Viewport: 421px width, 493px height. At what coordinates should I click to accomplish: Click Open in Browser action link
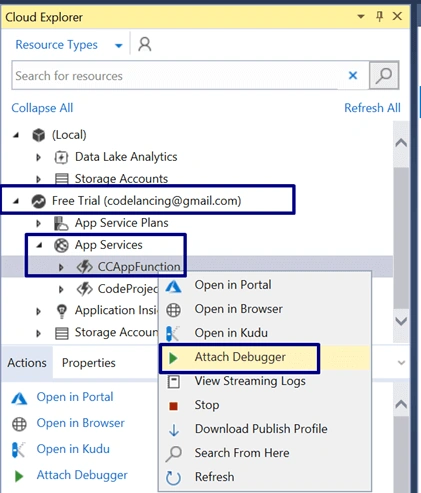(80, 423)
